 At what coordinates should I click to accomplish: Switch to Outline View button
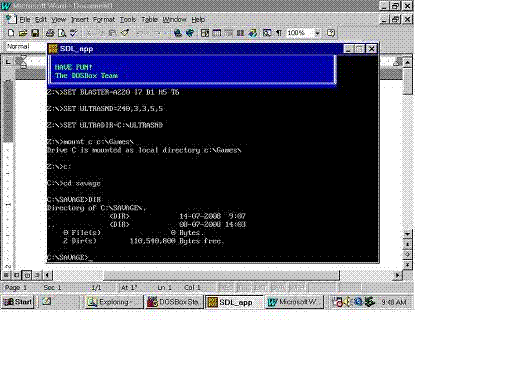point(37,275)
